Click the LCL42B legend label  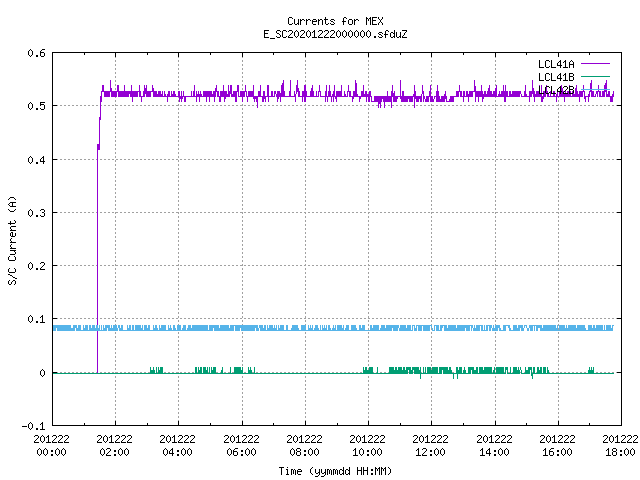pyautogui.click(x=556, y=90)
